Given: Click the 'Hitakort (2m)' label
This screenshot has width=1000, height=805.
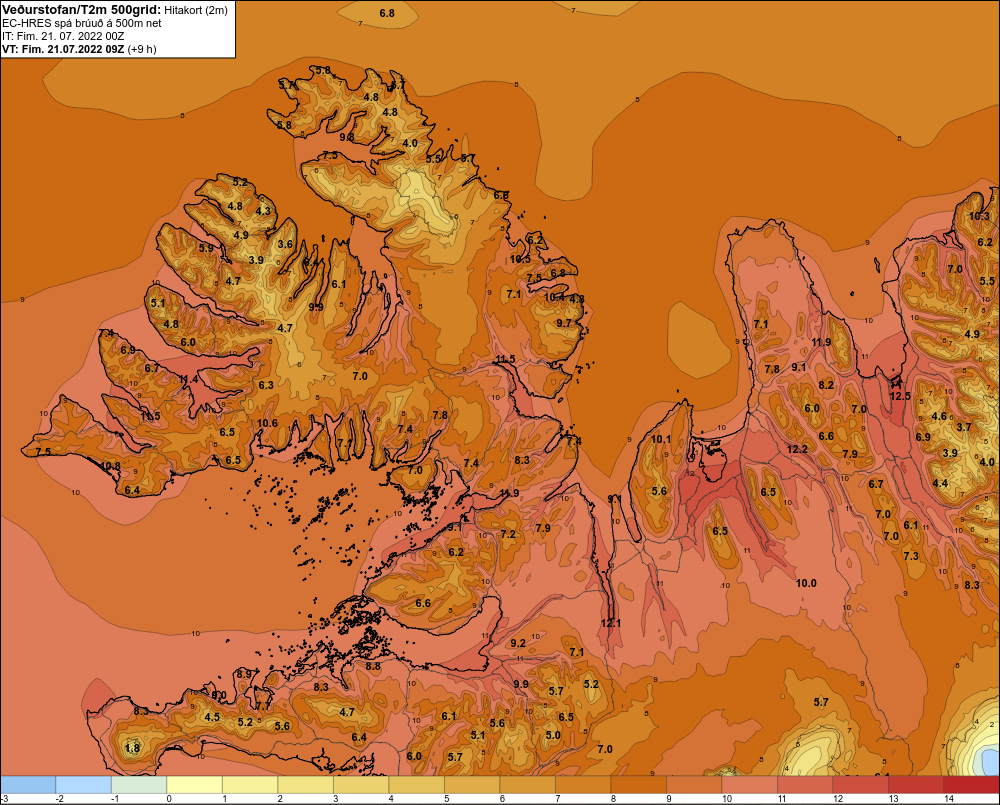Looking at the screenshot, I should 196,10.
